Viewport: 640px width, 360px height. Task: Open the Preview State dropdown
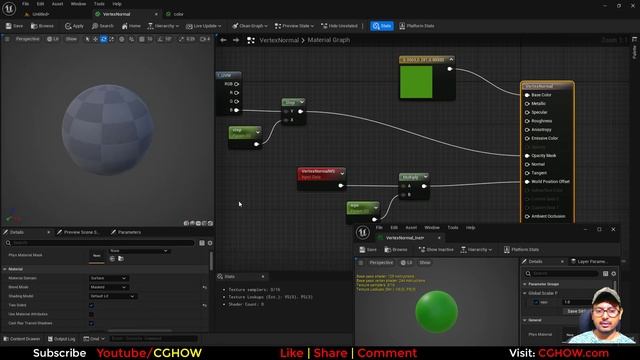(x=294, y=26)
